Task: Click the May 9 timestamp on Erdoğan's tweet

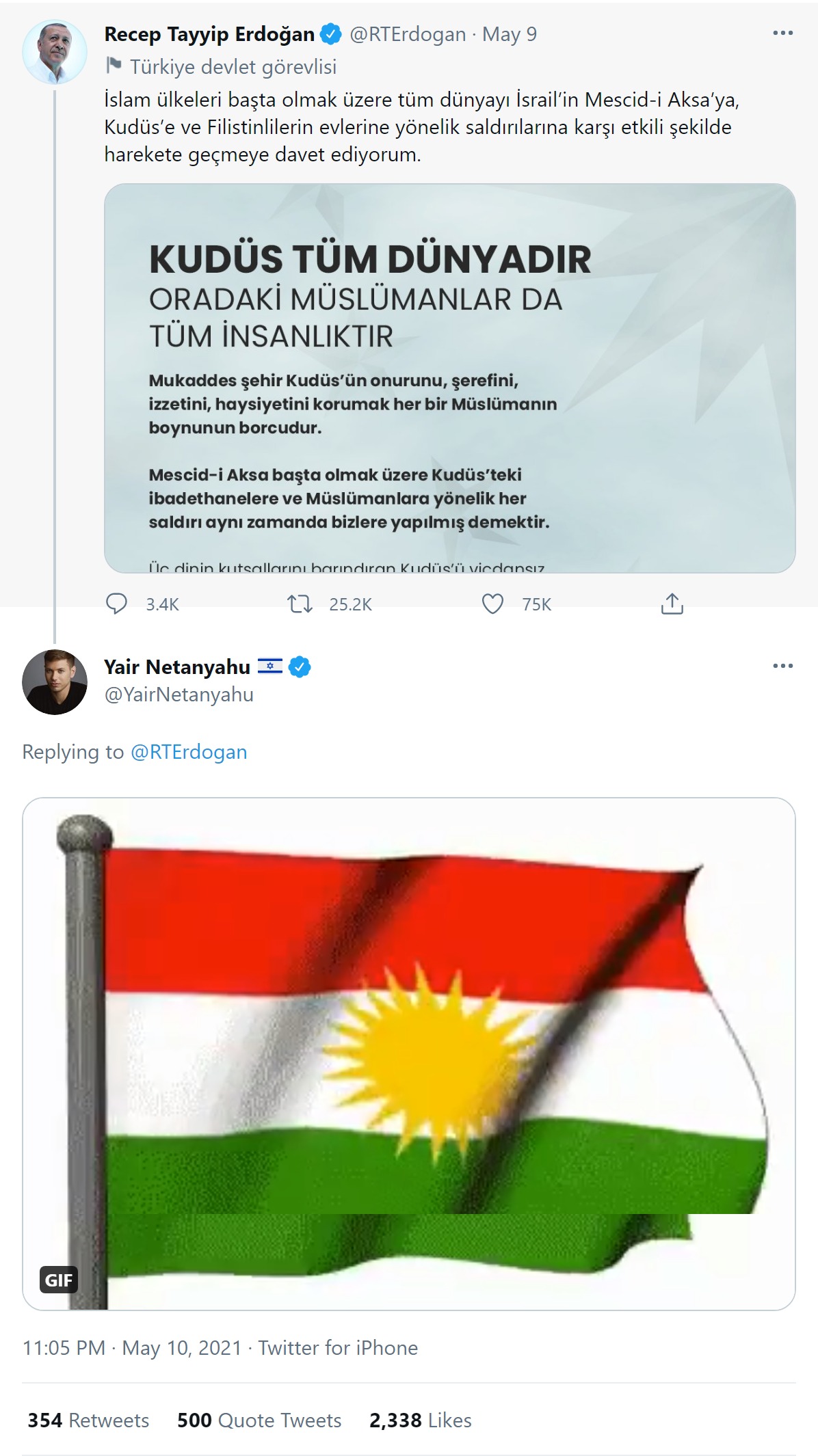Action: tap(510, 34)
